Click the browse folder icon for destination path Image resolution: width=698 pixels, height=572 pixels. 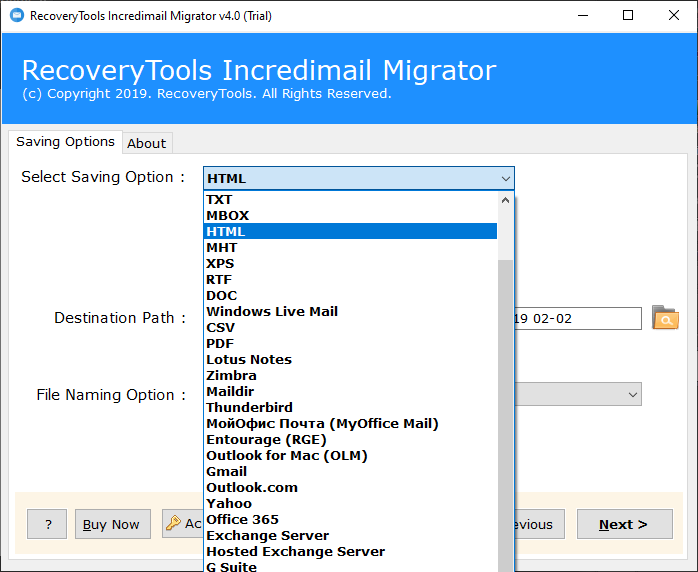point(665,317)
